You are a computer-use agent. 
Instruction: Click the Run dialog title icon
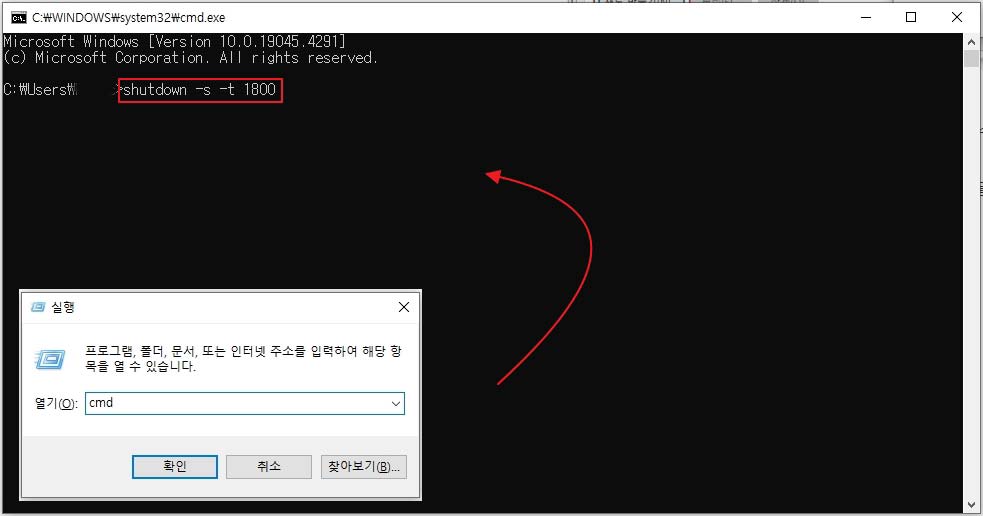[x=38, y=307]
